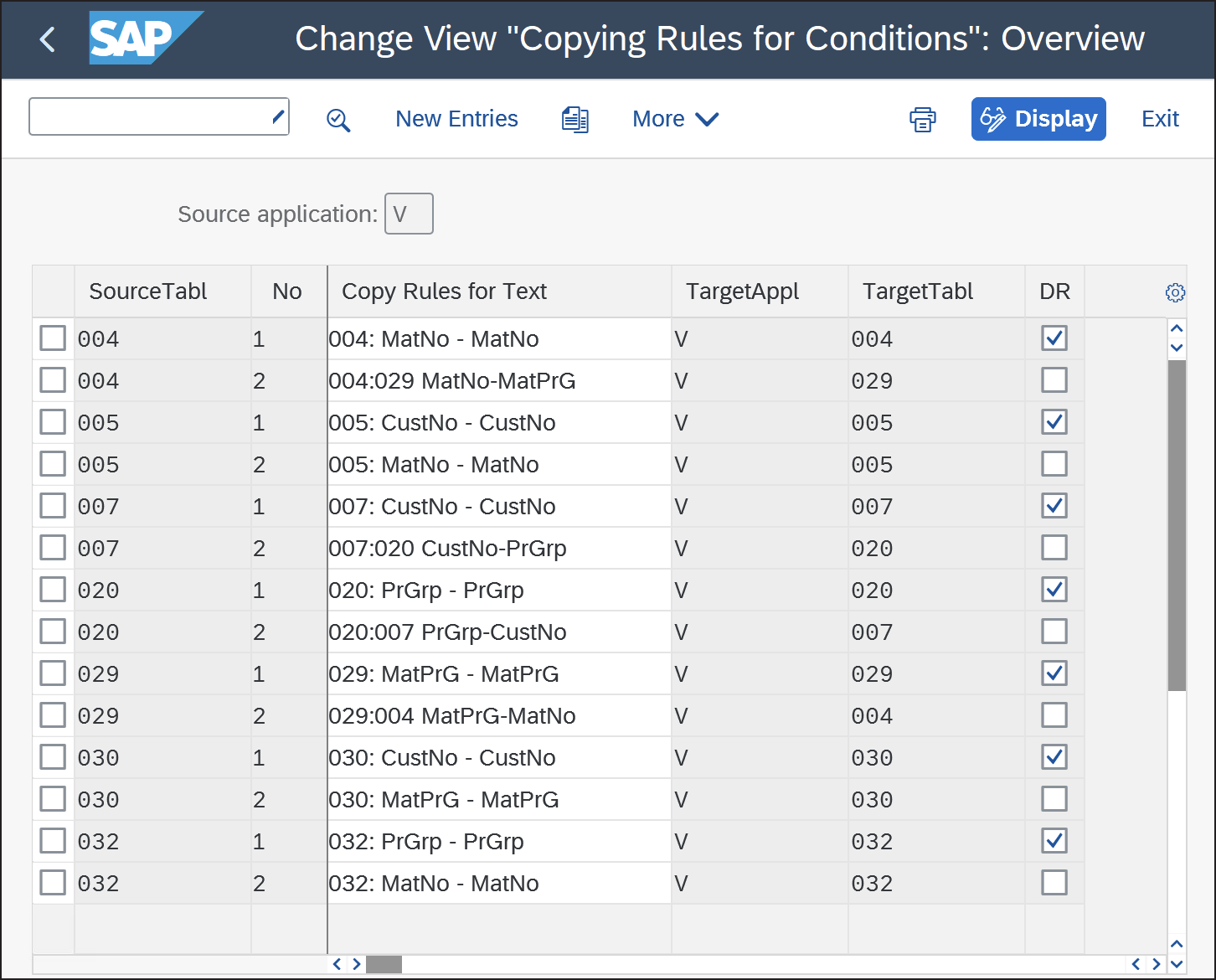Select row 007:020 CustNo-PrGrp
The image size is (1216, 980).
53,548
